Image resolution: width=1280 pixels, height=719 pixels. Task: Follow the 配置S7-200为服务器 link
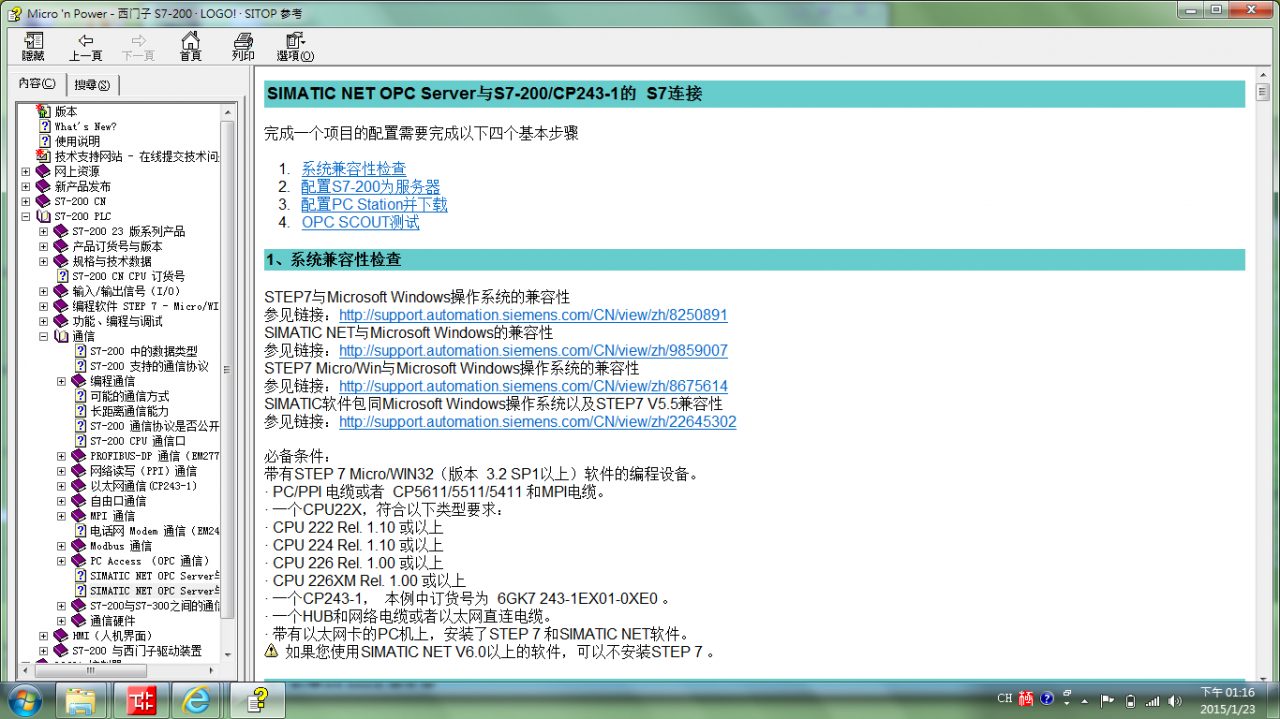point(371,187)
